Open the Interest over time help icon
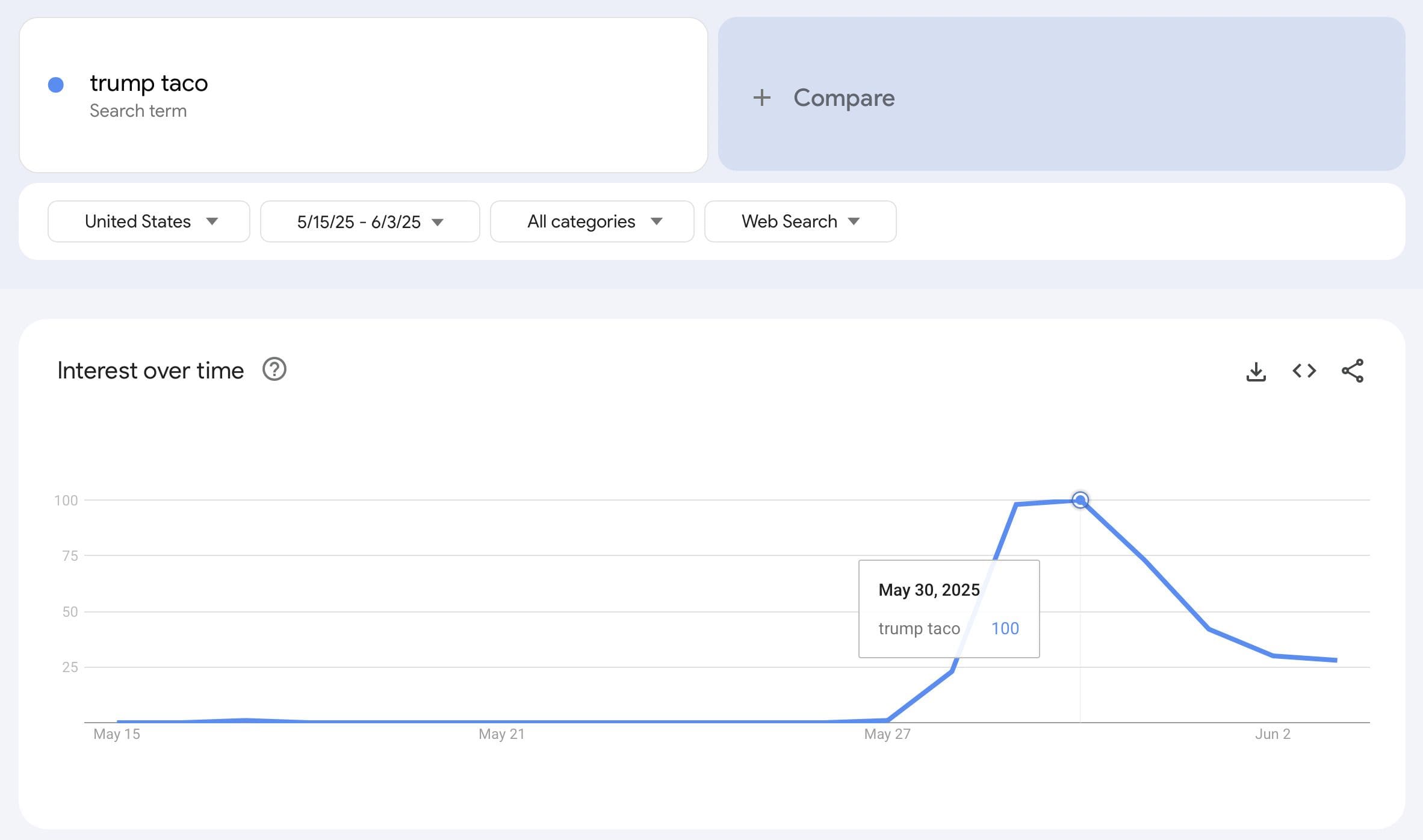The image size is (1423, 840). click(274, 369)
